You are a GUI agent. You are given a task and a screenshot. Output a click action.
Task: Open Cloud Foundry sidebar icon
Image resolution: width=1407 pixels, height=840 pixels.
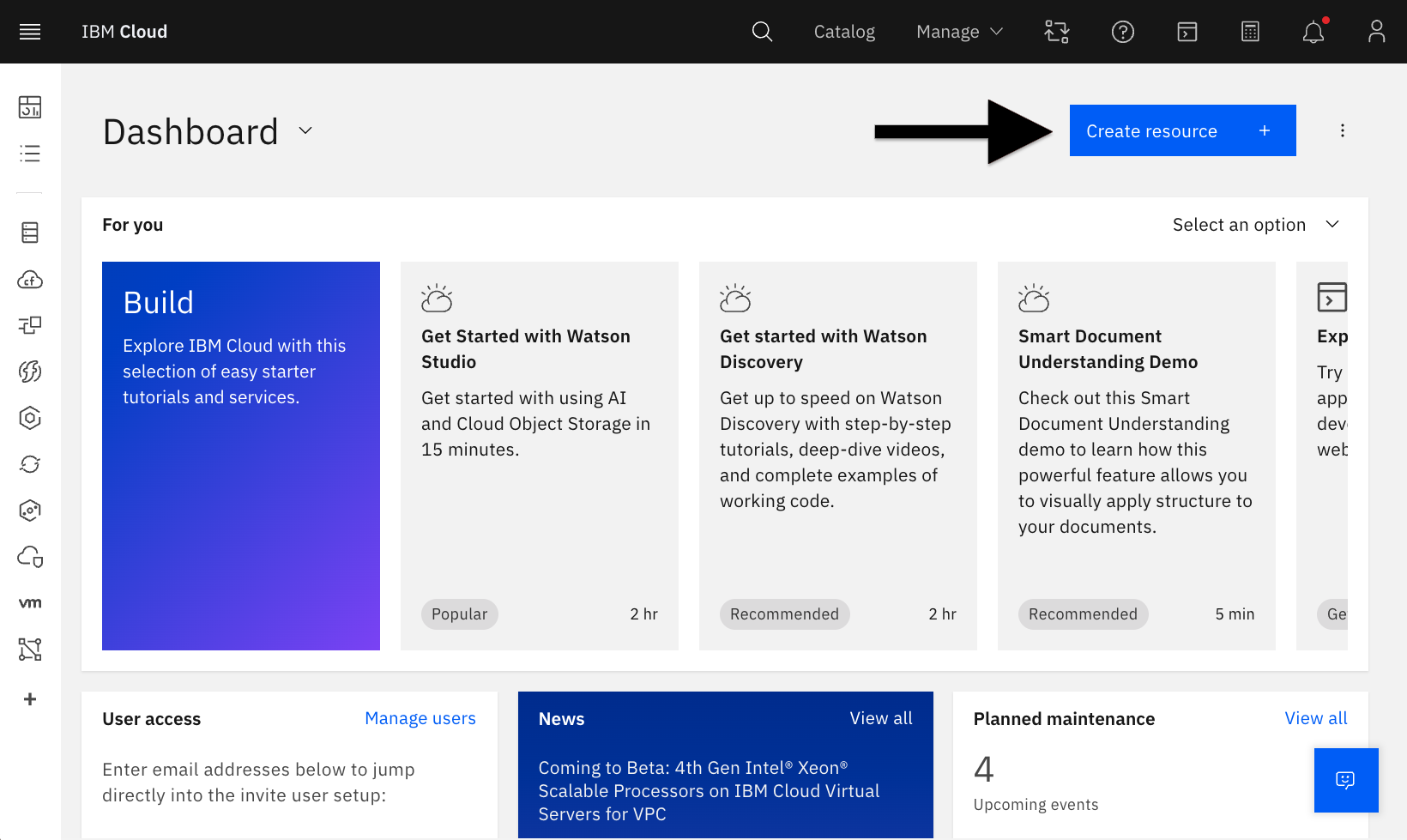point(30,280)
